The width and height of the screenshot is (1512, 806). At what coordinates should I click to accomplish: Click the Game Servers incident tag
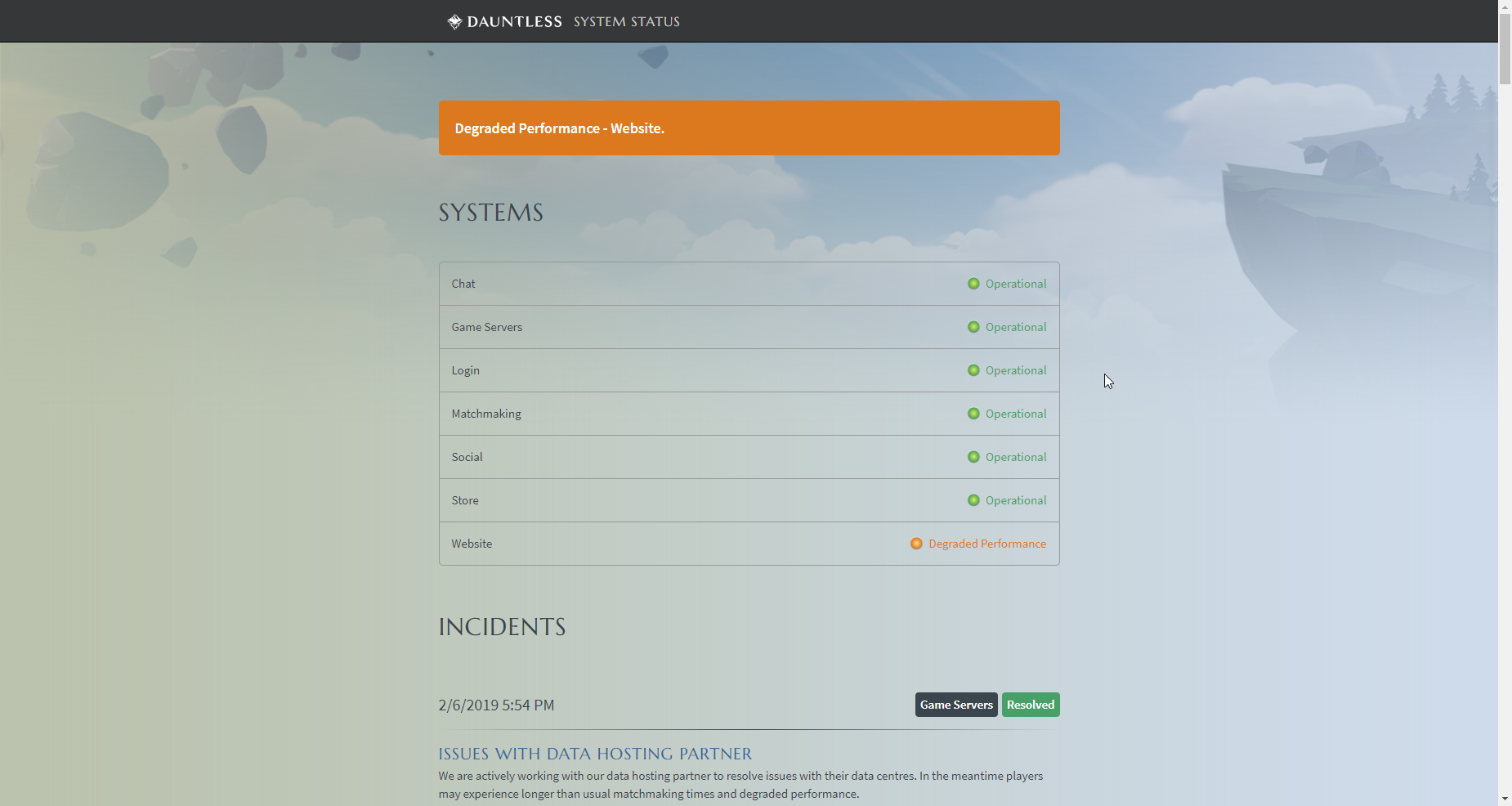point(956,705)
